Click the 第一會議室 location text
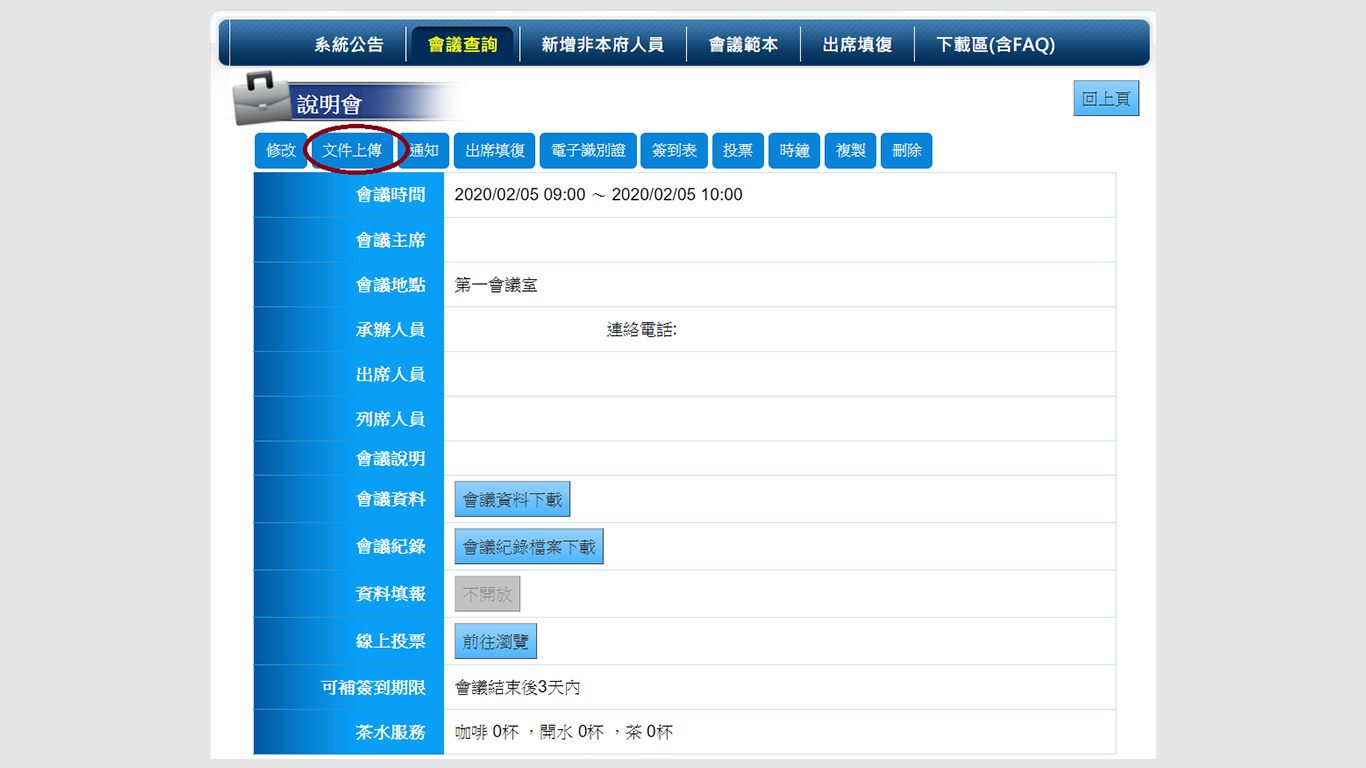The image size is (1366, 768). coord(496,285)
